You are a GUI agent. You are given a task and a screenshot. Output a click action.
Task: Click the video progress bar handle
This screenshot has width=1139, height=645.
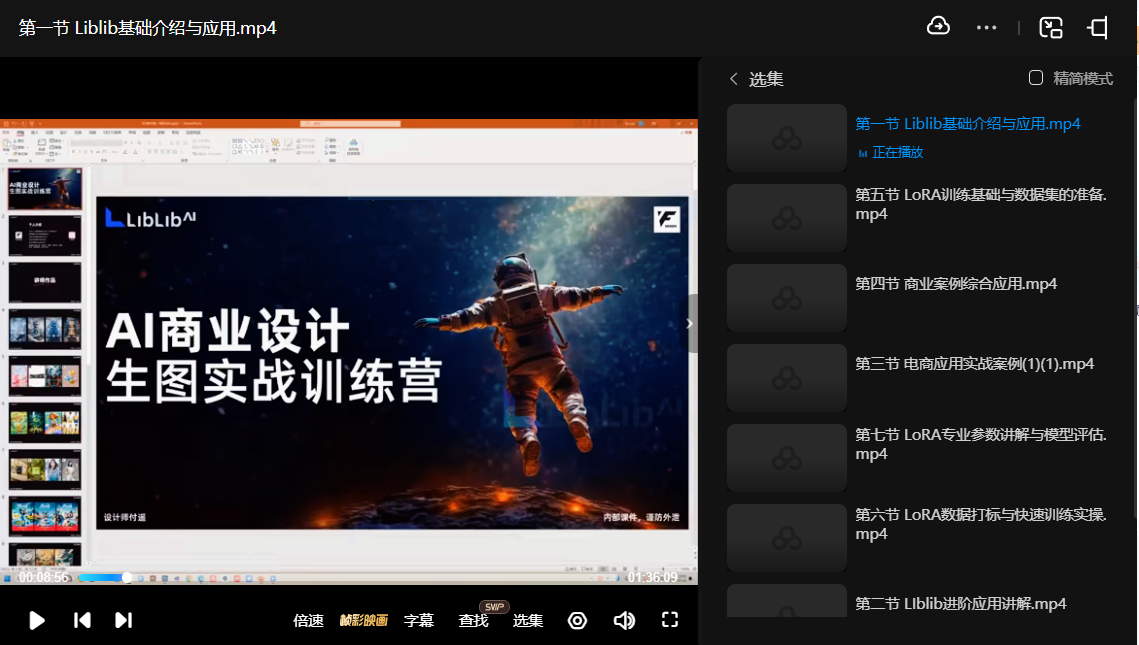(127, 577)
